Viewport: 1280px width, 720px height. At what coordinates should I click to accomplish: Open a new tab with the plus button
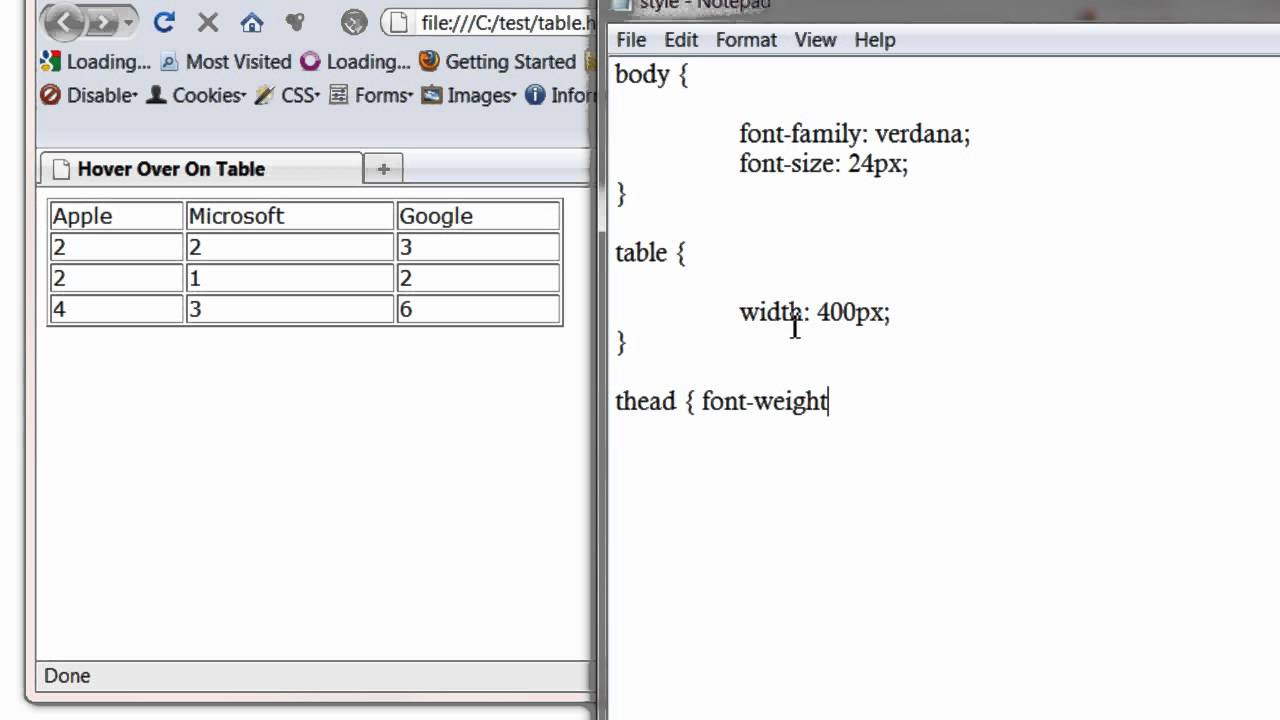383,169
